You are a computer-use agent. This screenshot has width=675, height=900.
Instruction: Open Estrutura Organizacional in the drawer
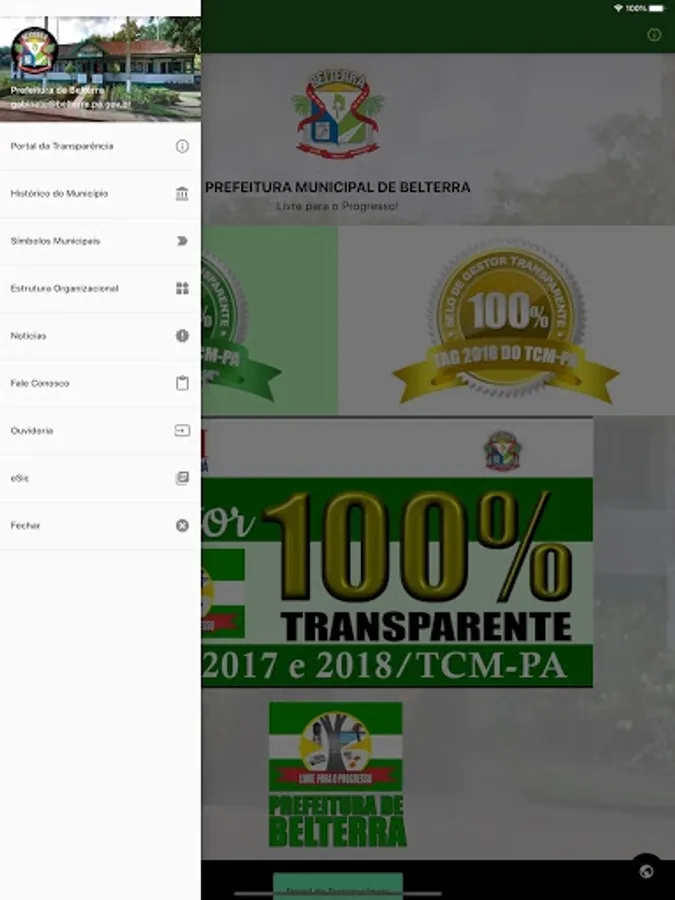point(100,289)
